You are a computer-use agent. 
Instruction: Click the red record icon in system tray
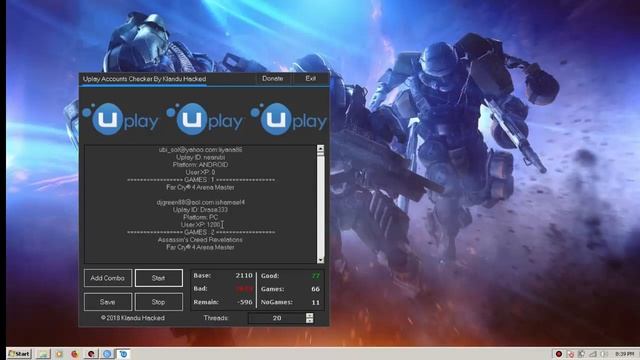(x=558, y=354)
